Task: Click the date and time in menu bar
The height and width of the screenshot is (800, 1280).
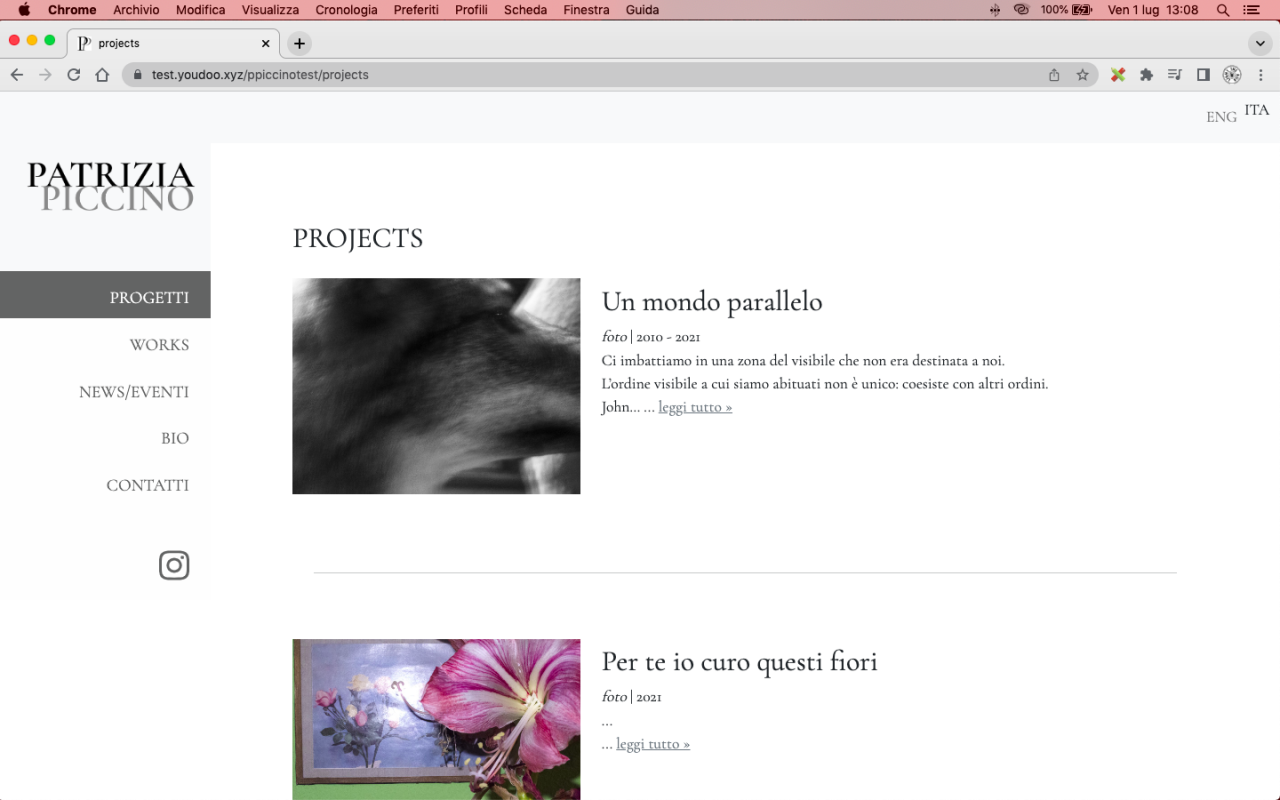Action: (1153, 10)
